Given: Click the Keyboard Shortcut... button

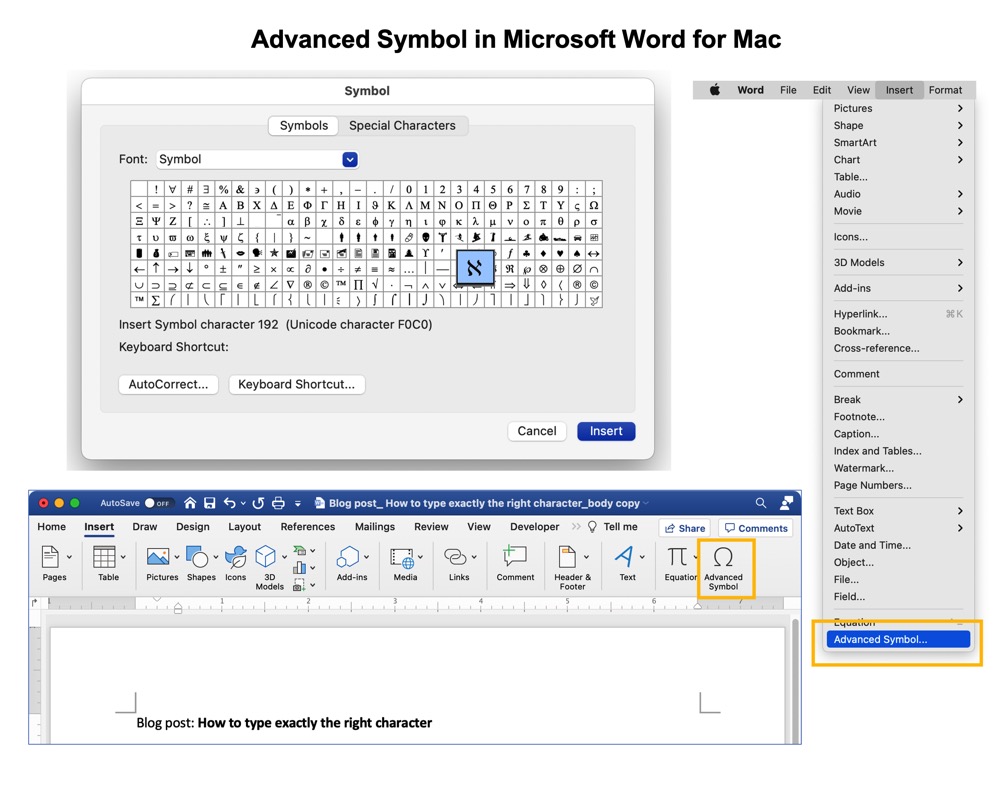Looking at the screenshot, I should click(297, 385).
